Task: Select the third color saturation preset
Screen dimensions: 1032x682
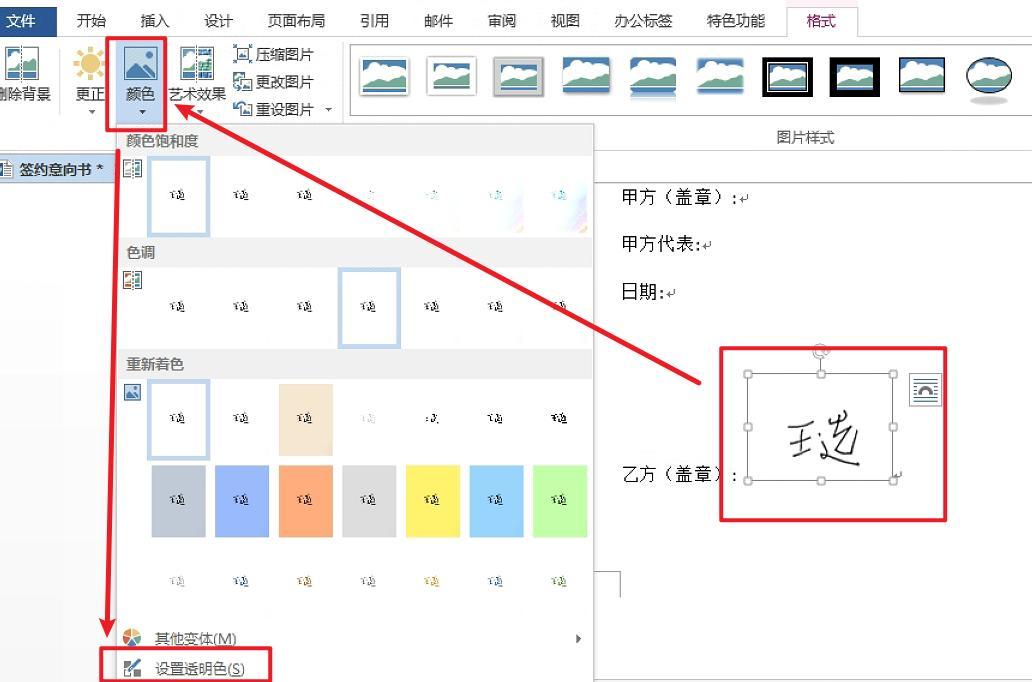Action: click(x=305, y=196)
